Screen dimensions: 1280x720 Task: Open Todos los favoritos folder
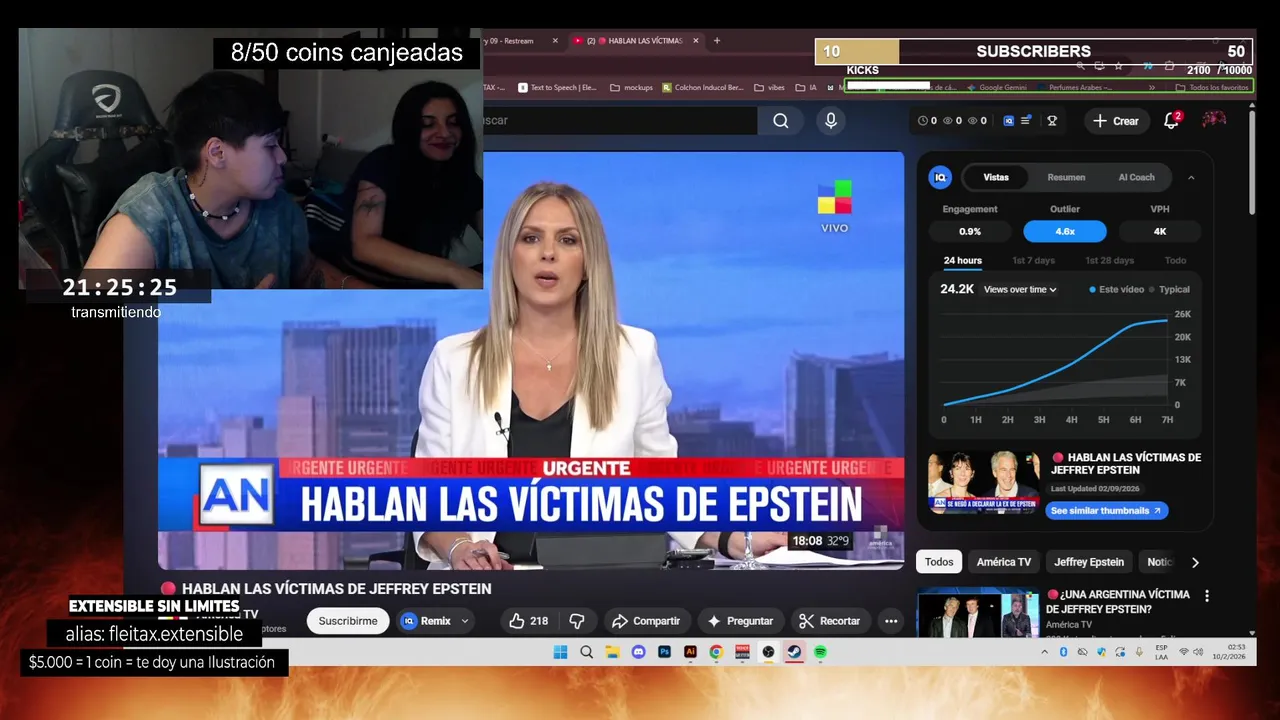click(x=1212, y=87)
